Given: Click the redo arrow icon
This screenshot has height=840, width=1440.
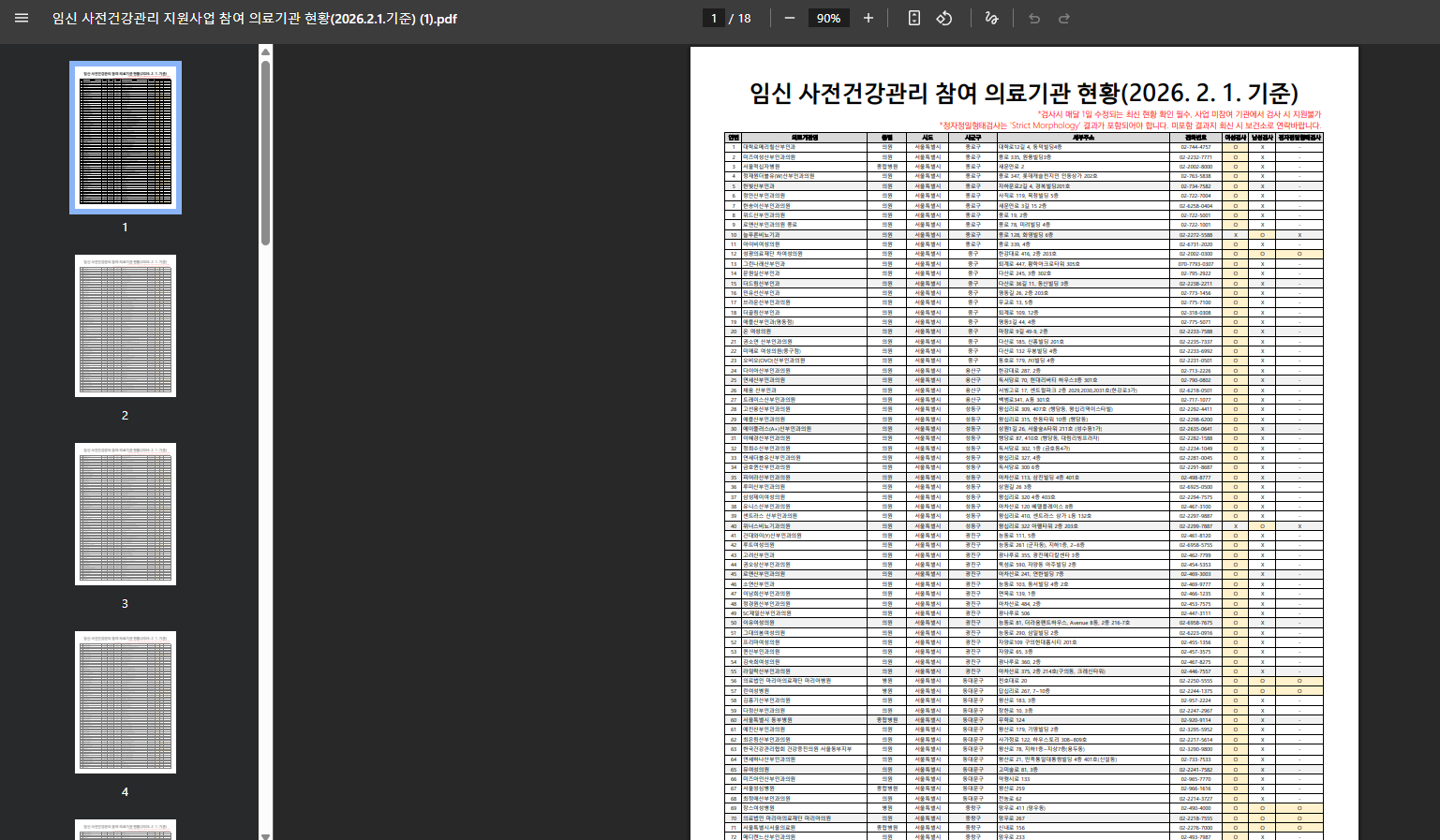Looking at the screenshot, I should point(1064,18).
